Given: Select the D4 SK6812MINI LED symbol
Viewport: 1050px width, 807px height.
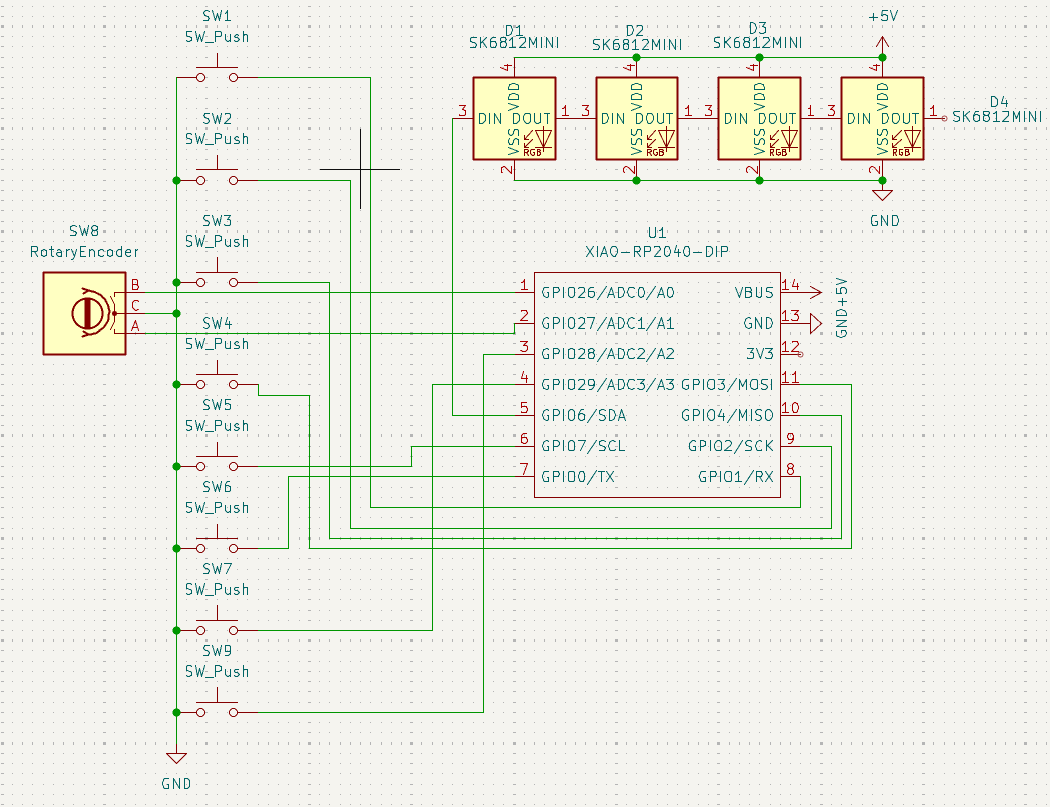Looking at the screenshot, I should point(883,119).
